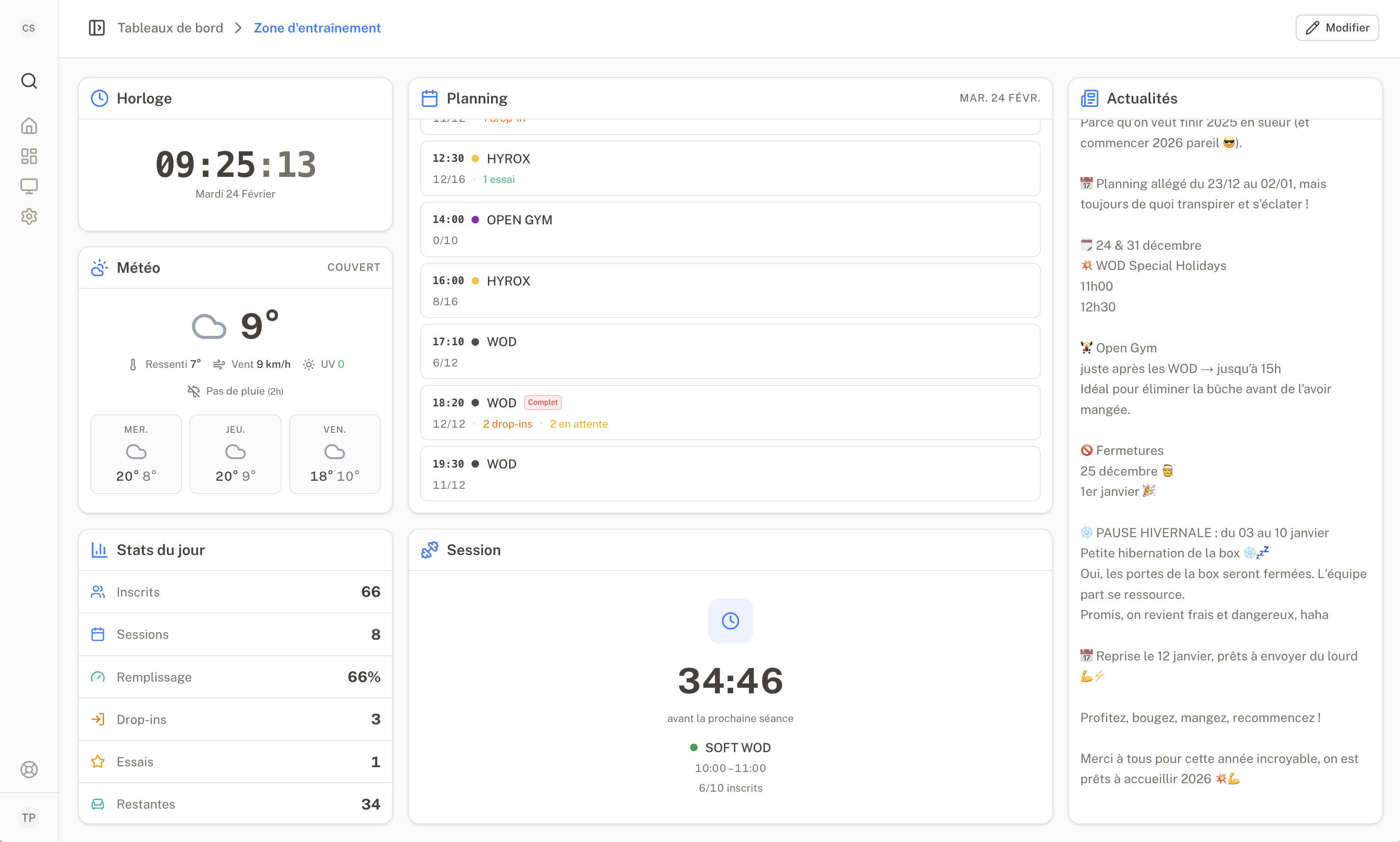Open the 18:20 WOD marked Complet

731,413
